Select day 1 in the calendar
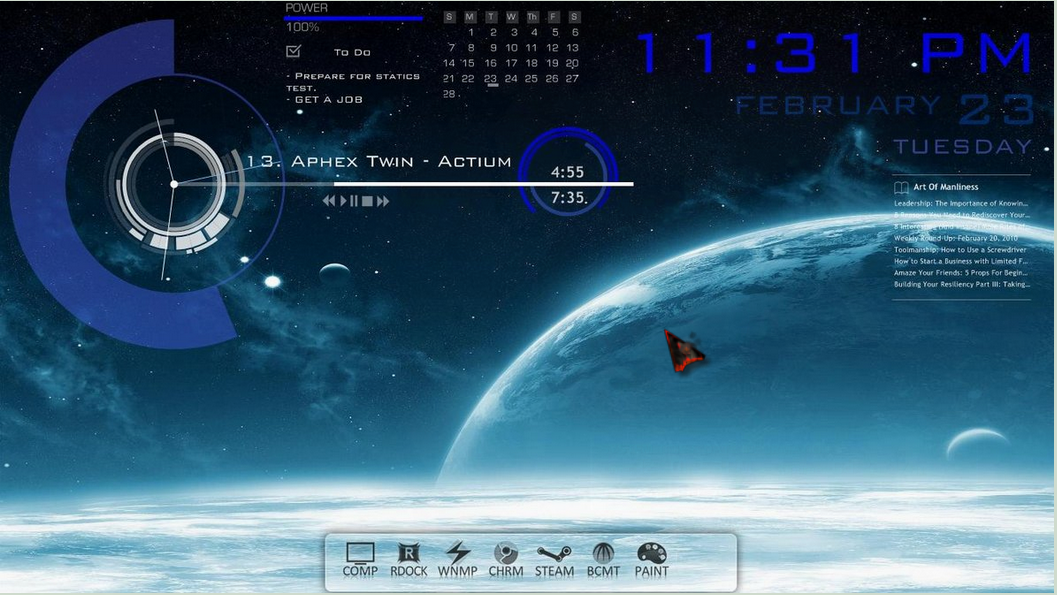The width and height of the screenshot is (1057, 595). coord(471,32)
